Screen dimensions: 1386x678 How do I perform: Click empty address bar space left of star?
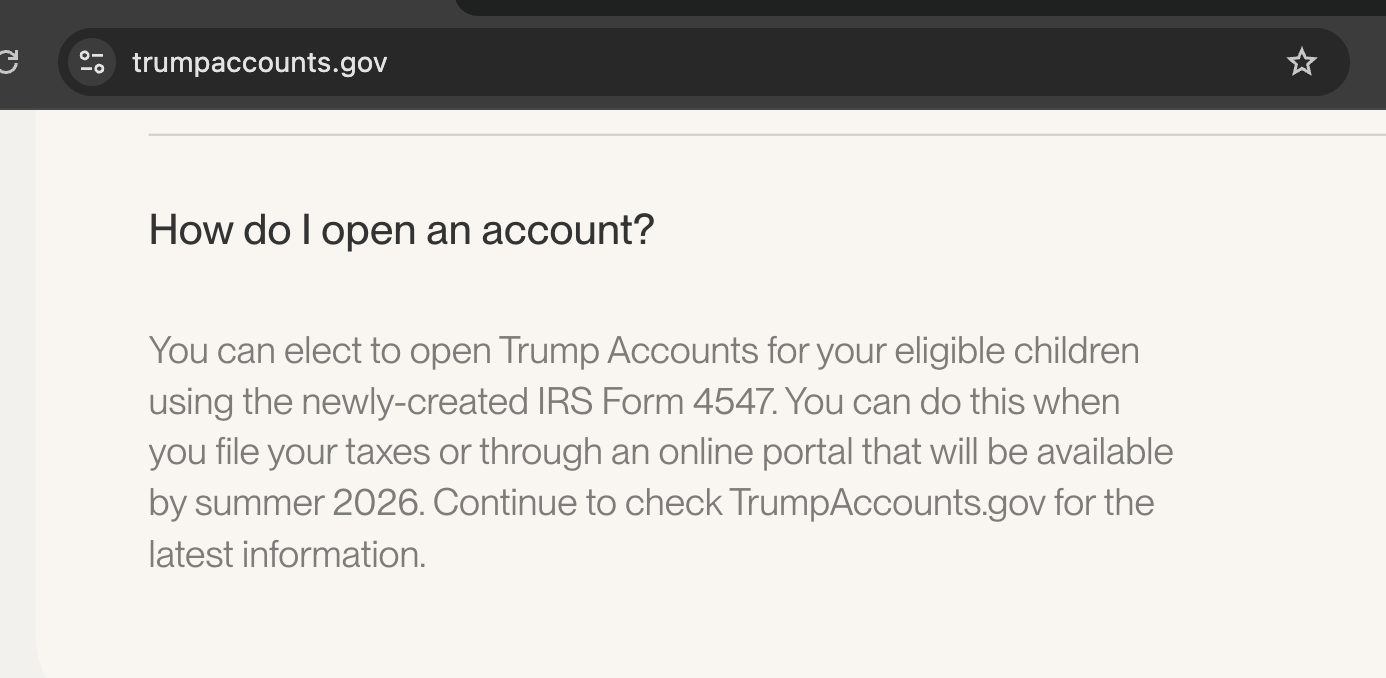point(800,63)
